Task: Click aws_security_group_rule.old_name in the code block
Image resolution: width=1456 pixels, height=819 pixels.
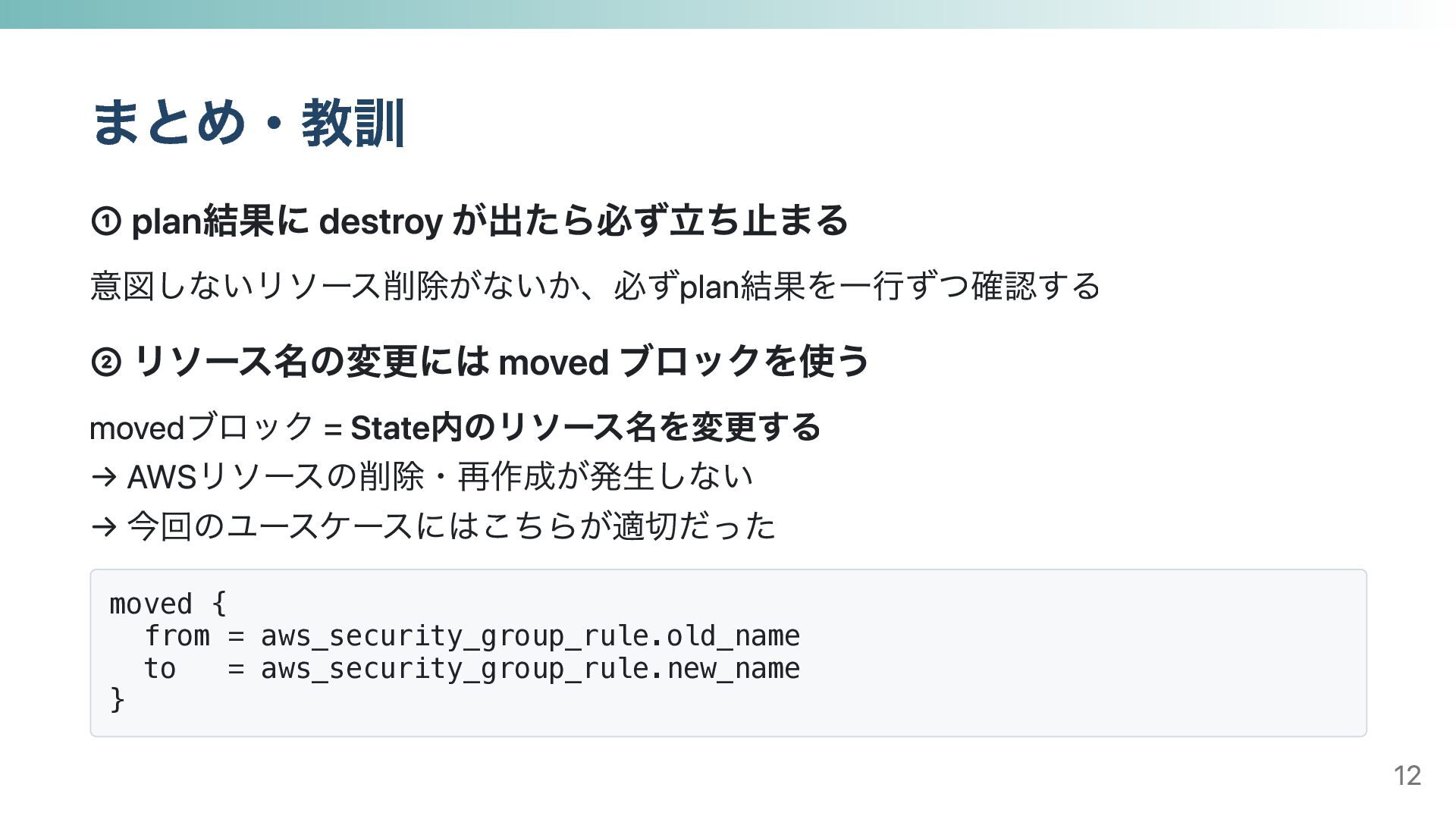Action: point(530,636)
